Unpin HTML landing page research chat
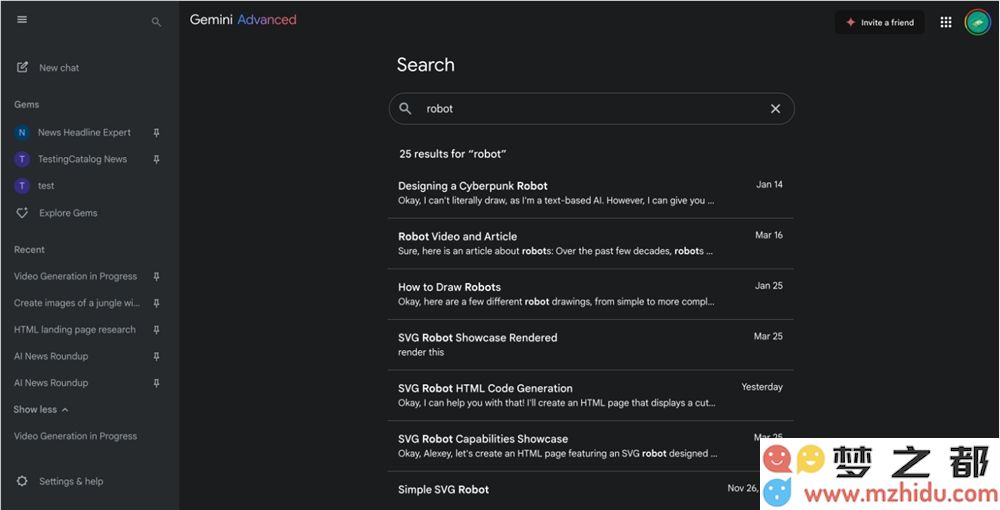Viewport: 1000px width, 510px height. (156, 330)
